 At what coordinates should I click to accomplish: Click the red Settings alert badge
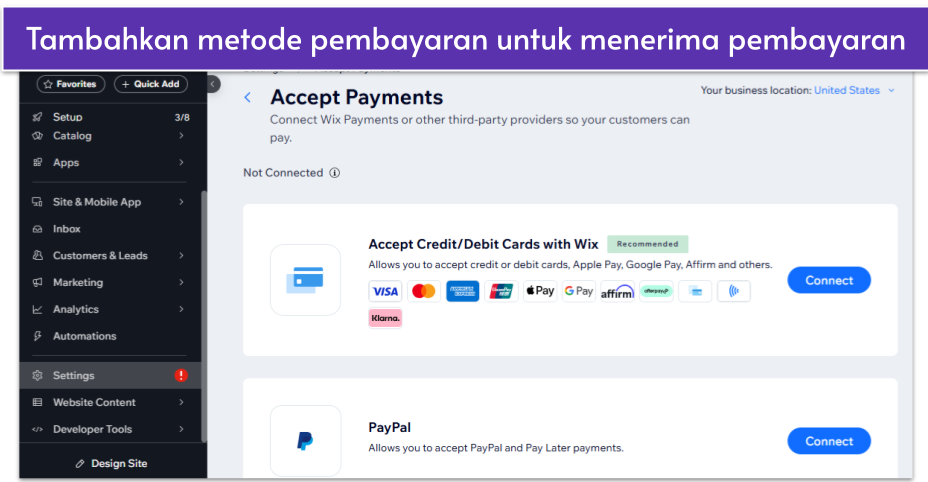pos(181,375)
